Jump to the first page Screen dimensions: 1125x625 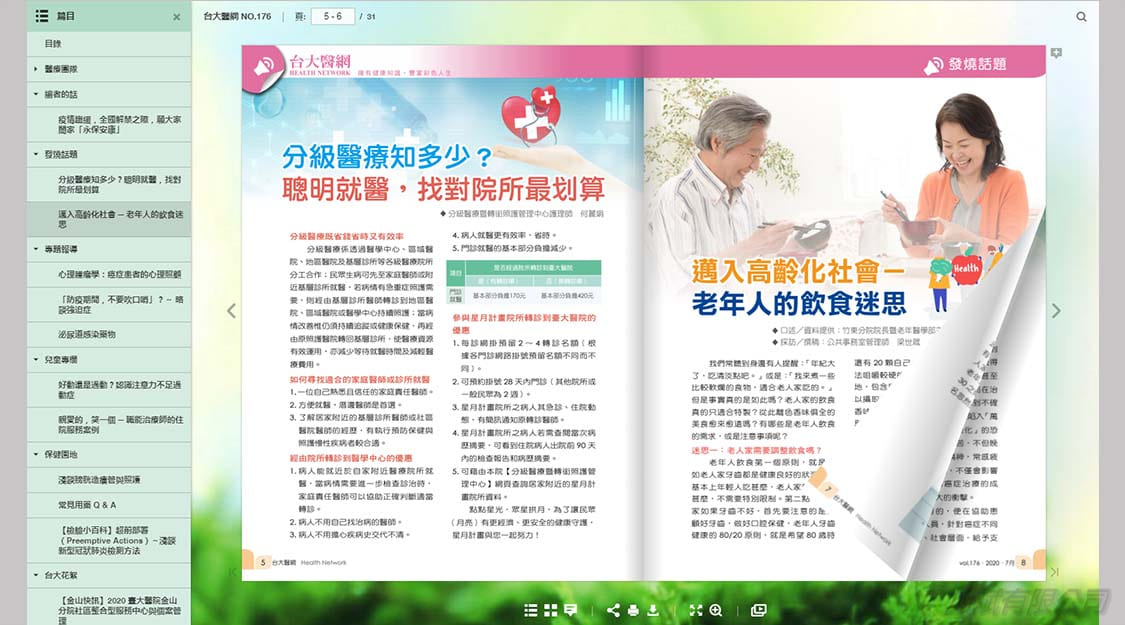[x=232, y=572]
